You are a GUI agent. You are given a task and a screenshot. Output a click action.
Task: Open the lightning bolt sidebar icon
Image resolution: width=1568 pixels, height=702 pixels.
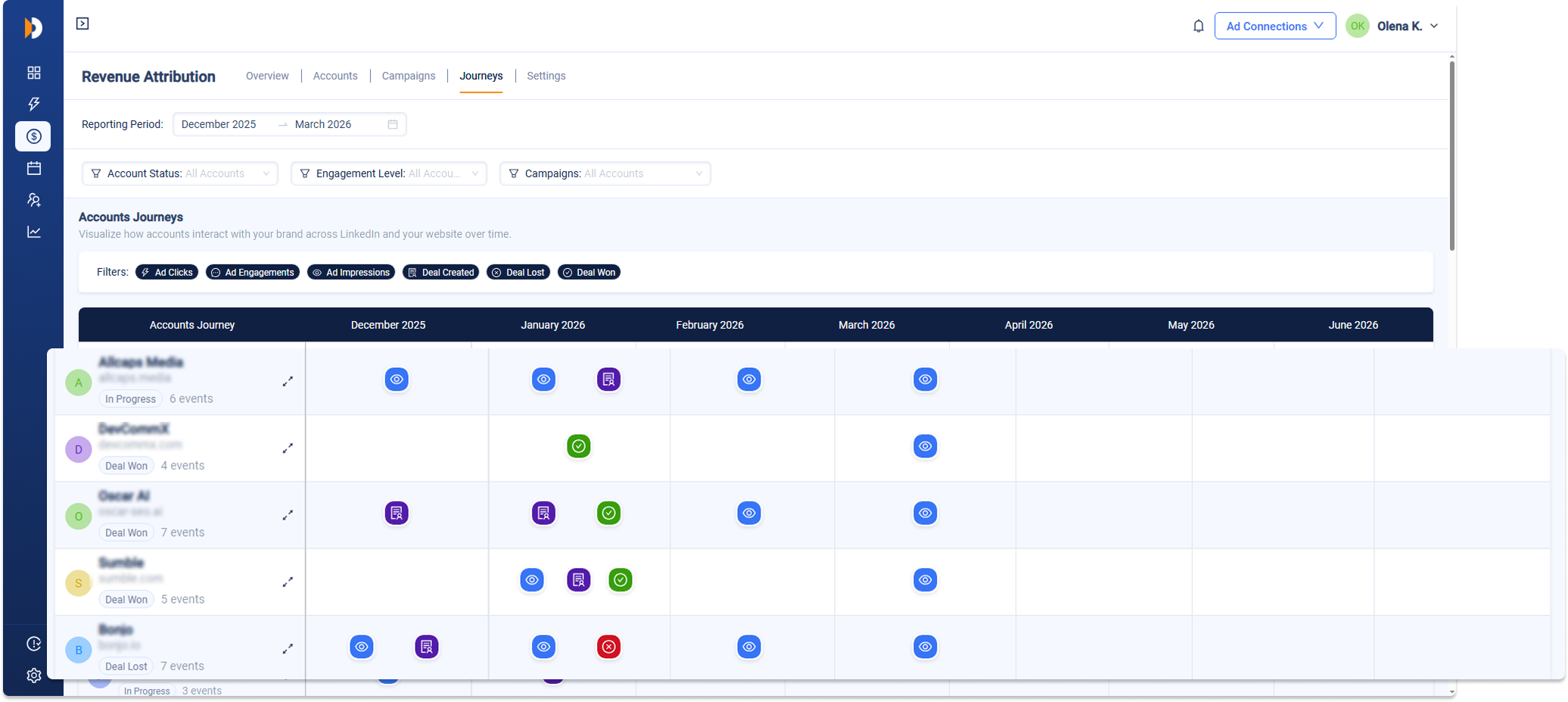click(34, 105)
